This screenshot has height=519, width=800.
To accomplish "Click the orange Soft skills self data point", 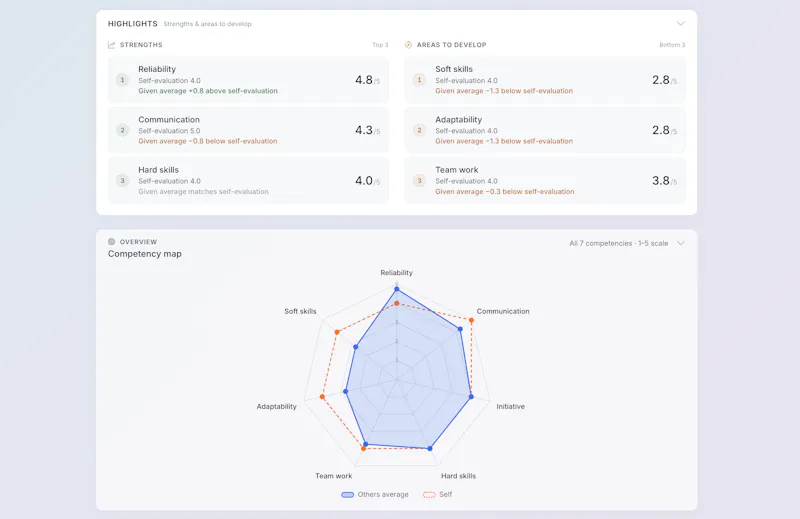I will [x=337, y=332].
